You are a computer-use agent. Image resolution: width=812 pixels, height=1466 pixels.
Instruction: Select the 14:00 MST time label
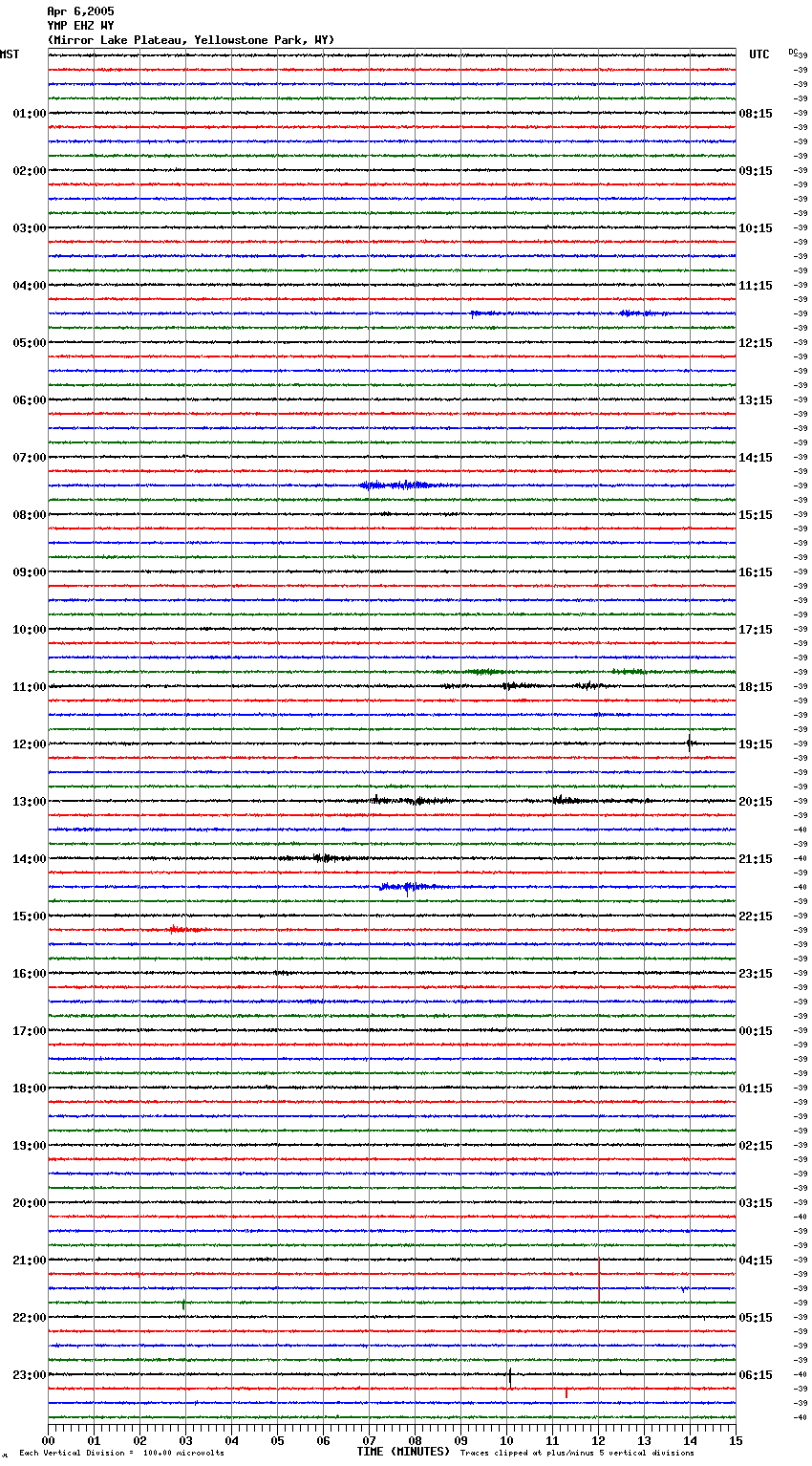pos(30,859)
